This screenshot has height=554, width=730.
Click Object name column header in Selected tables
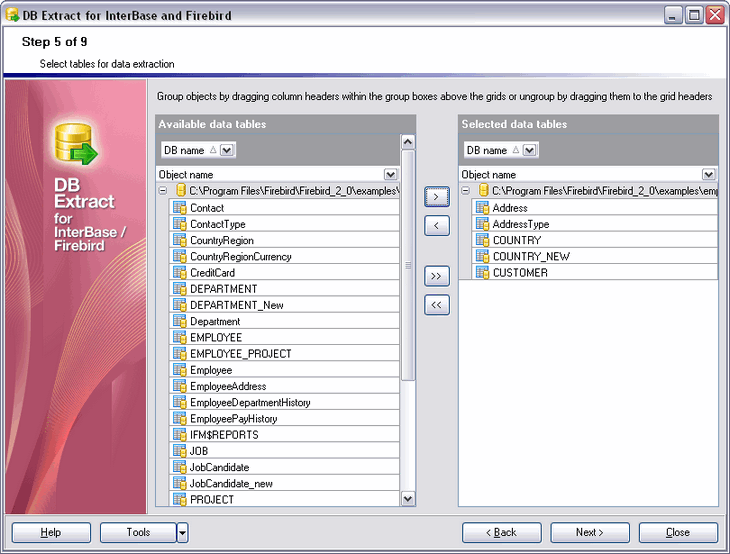click(588, 175)
